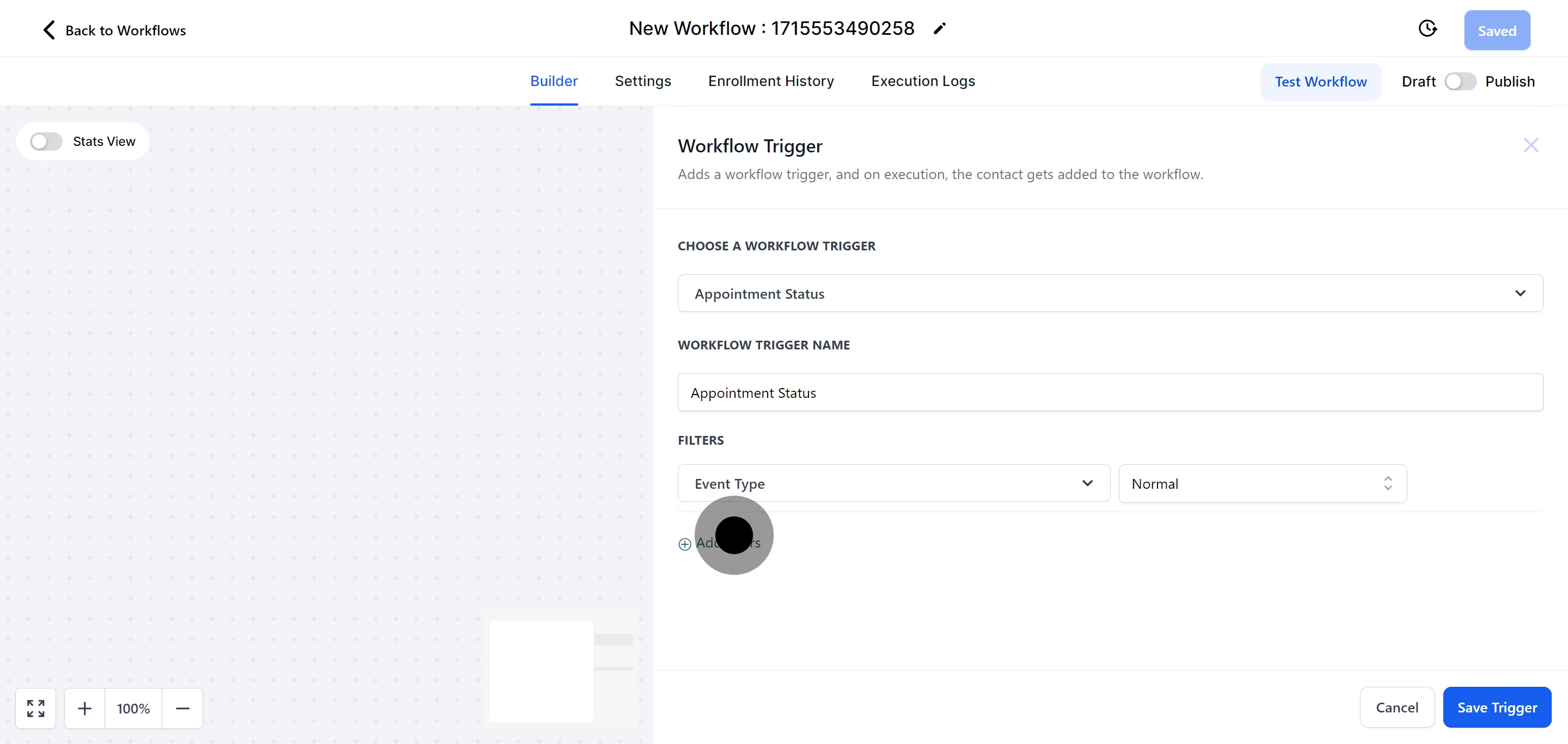Expand the Event Type filter dropdown
The width and height of the screenshot is (1568, 744).
(893, 484)
